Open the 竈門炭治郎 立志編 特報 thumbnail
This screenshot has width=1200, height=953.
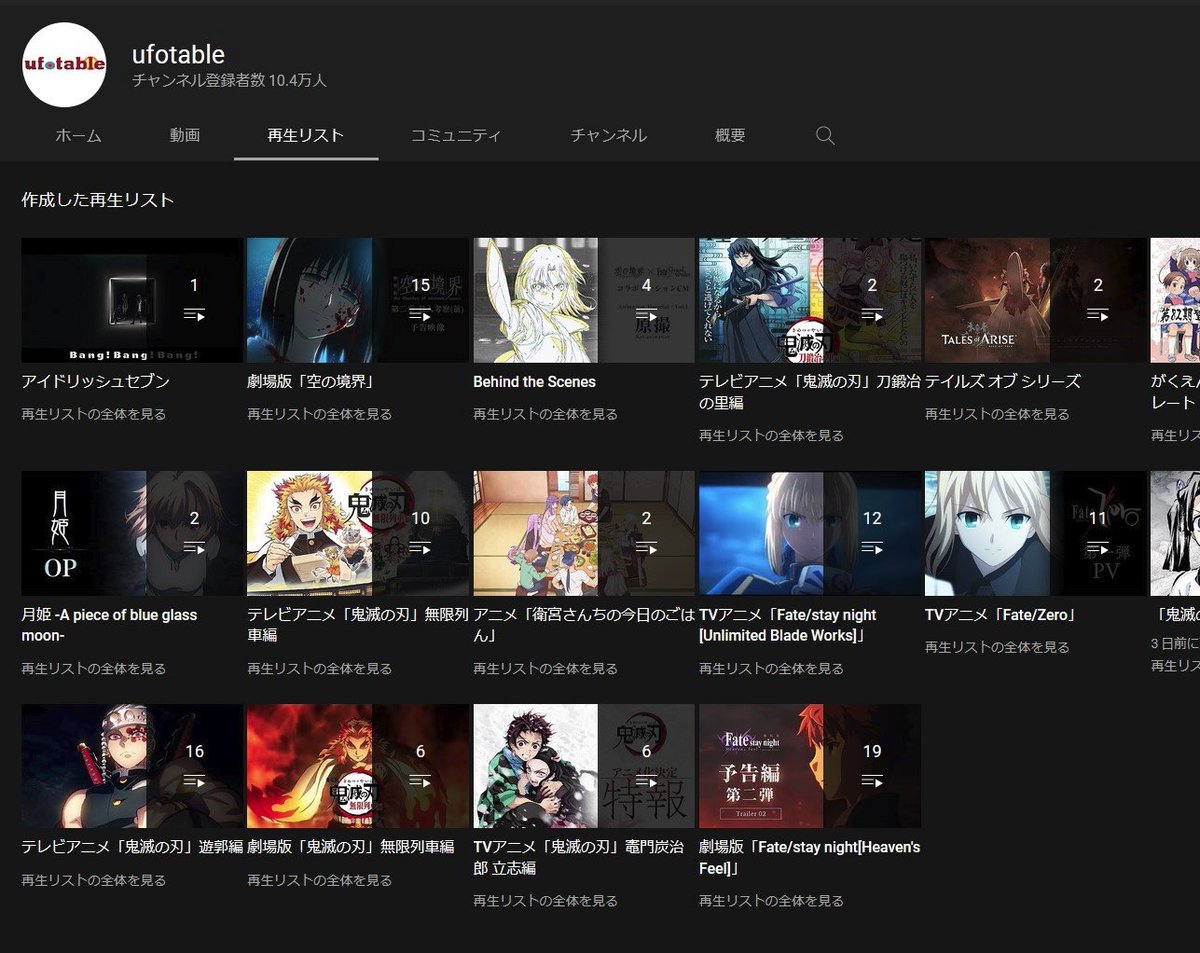pos(584,766)
